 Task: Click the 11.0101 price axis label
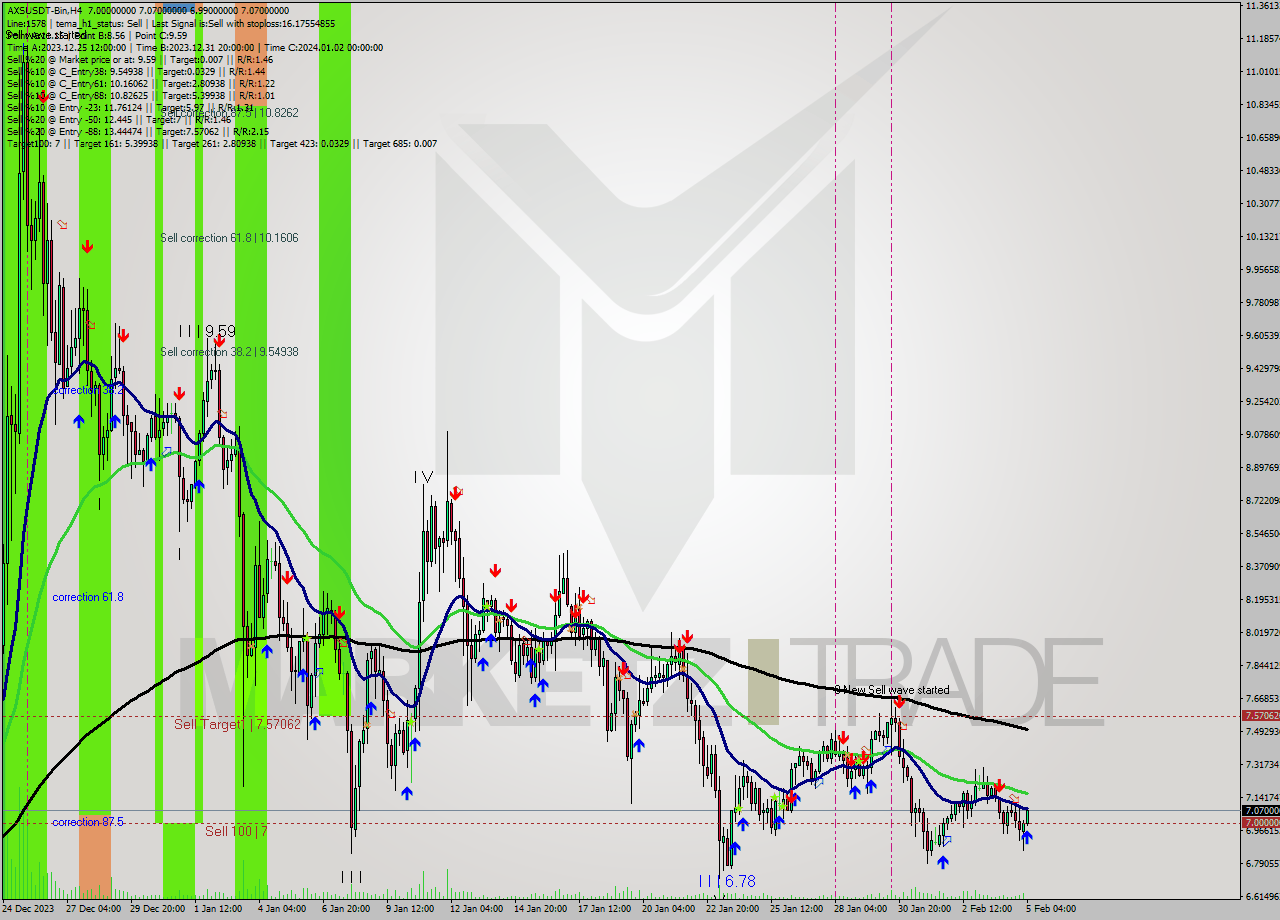click(1262, 72)
